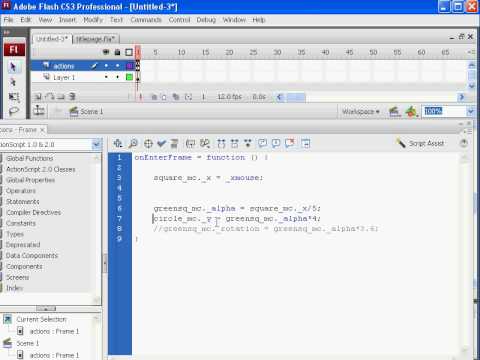Expand the Global Functions category
Image resolution: width=480 pixels, height=360 pixels.
pyautogui.click(x=29, y=158)
